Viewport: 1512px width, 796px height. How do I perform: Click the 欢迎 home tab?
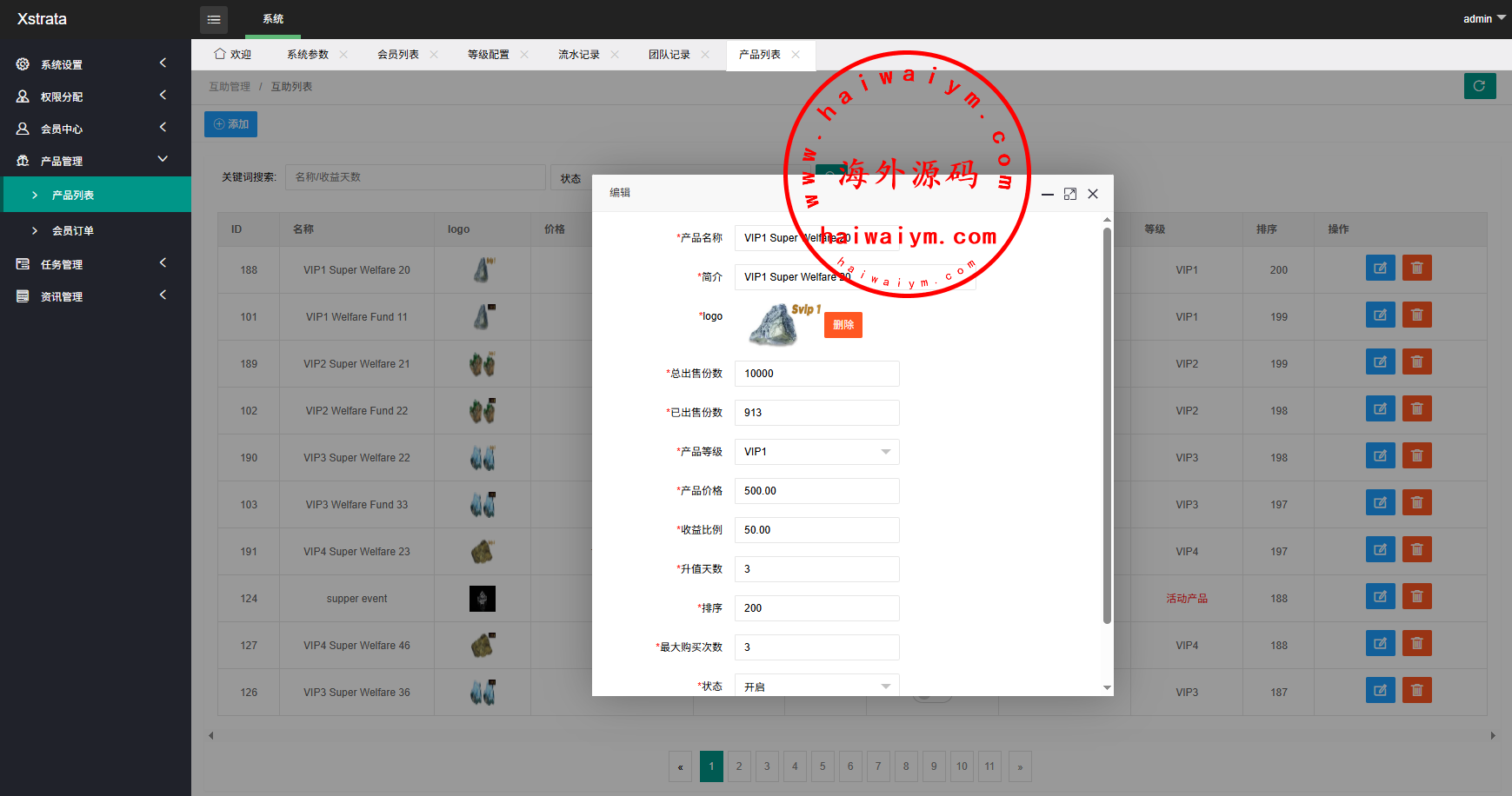pyautogui.click(x=233, y=55)
